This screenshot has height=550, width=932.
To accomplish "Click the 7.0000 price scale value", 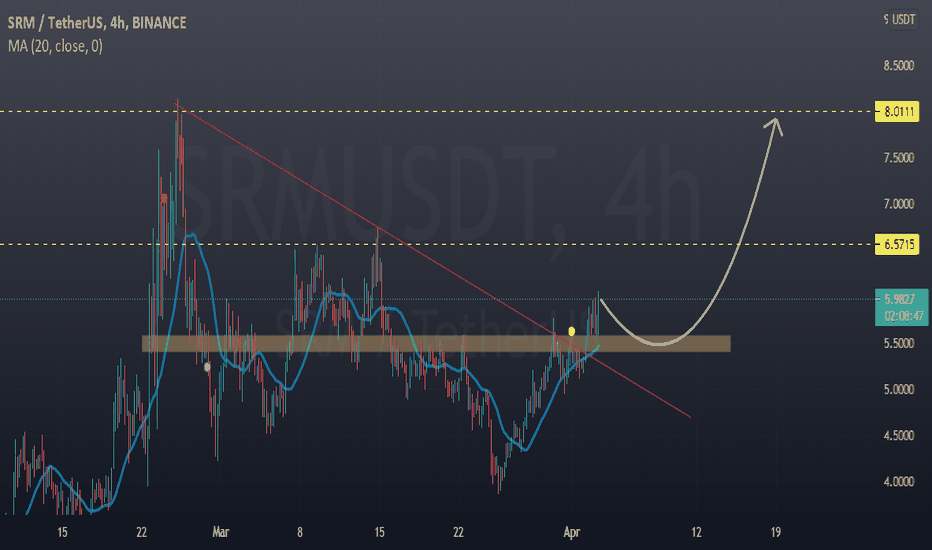I will pyautogui.click(x=899, y=204).
